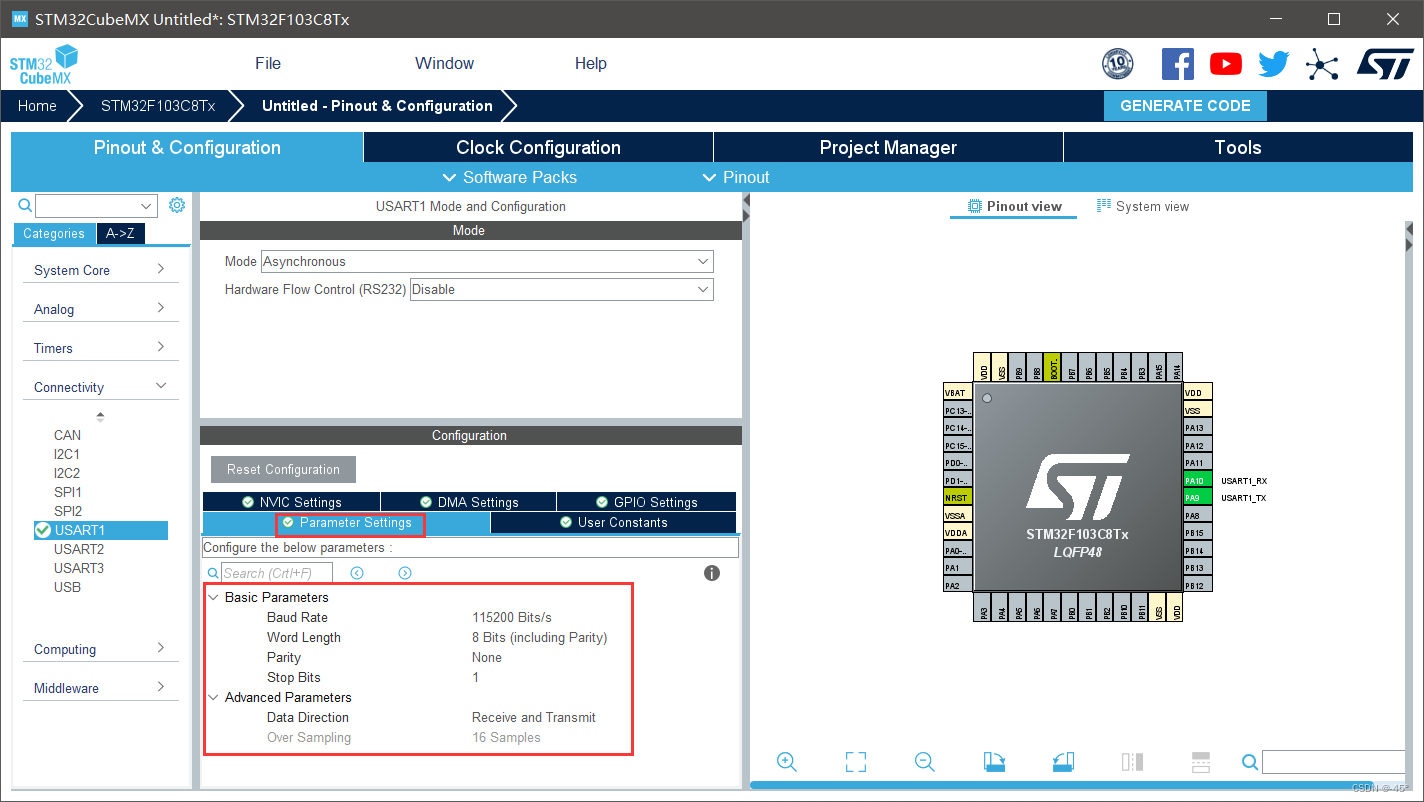This screenshot has width=1424, height=802.
Task: Open the USART1 Mode dropdown
Action: [x=487, y=261]
